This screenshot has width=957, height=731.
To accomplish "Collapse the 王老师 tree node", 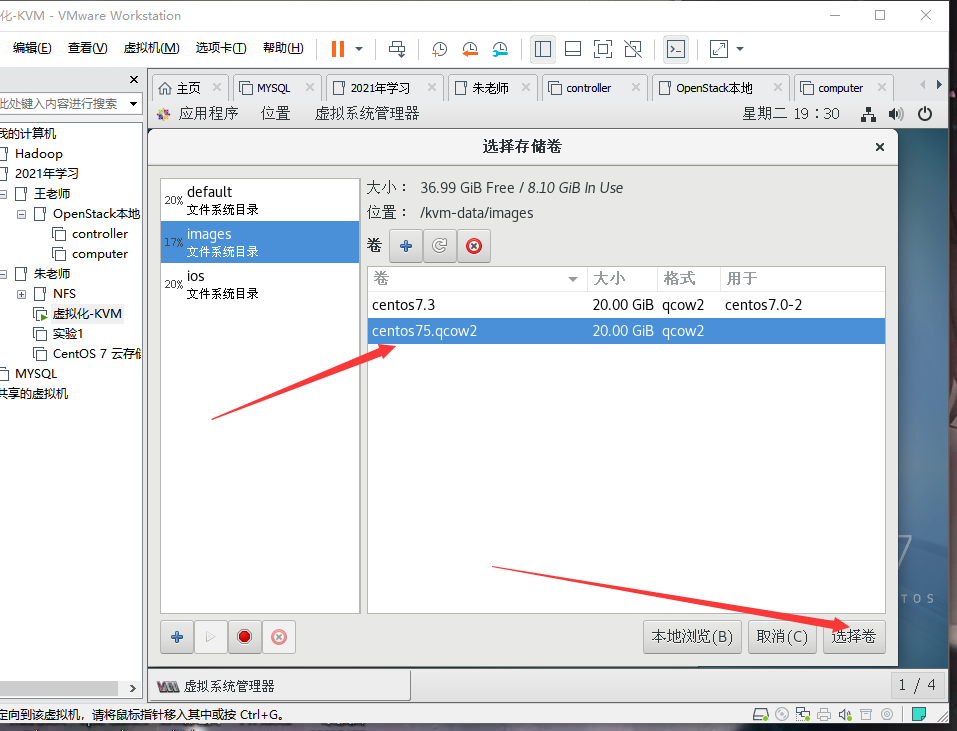I will [x=3, y=194].
